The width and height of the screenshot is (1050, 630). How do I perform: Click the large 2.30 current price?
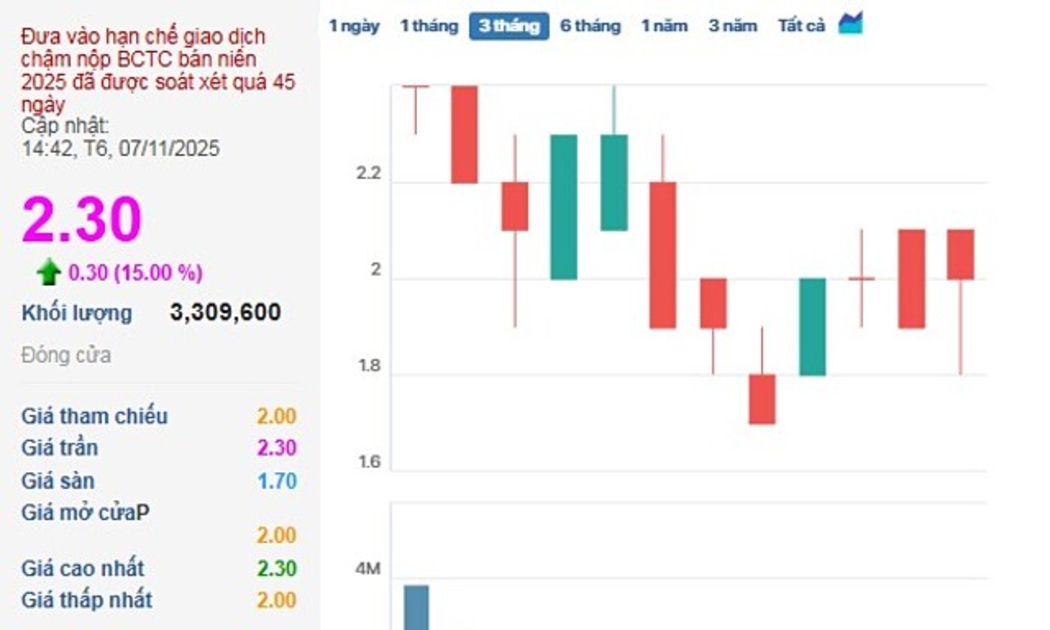(x=82, y=220)
